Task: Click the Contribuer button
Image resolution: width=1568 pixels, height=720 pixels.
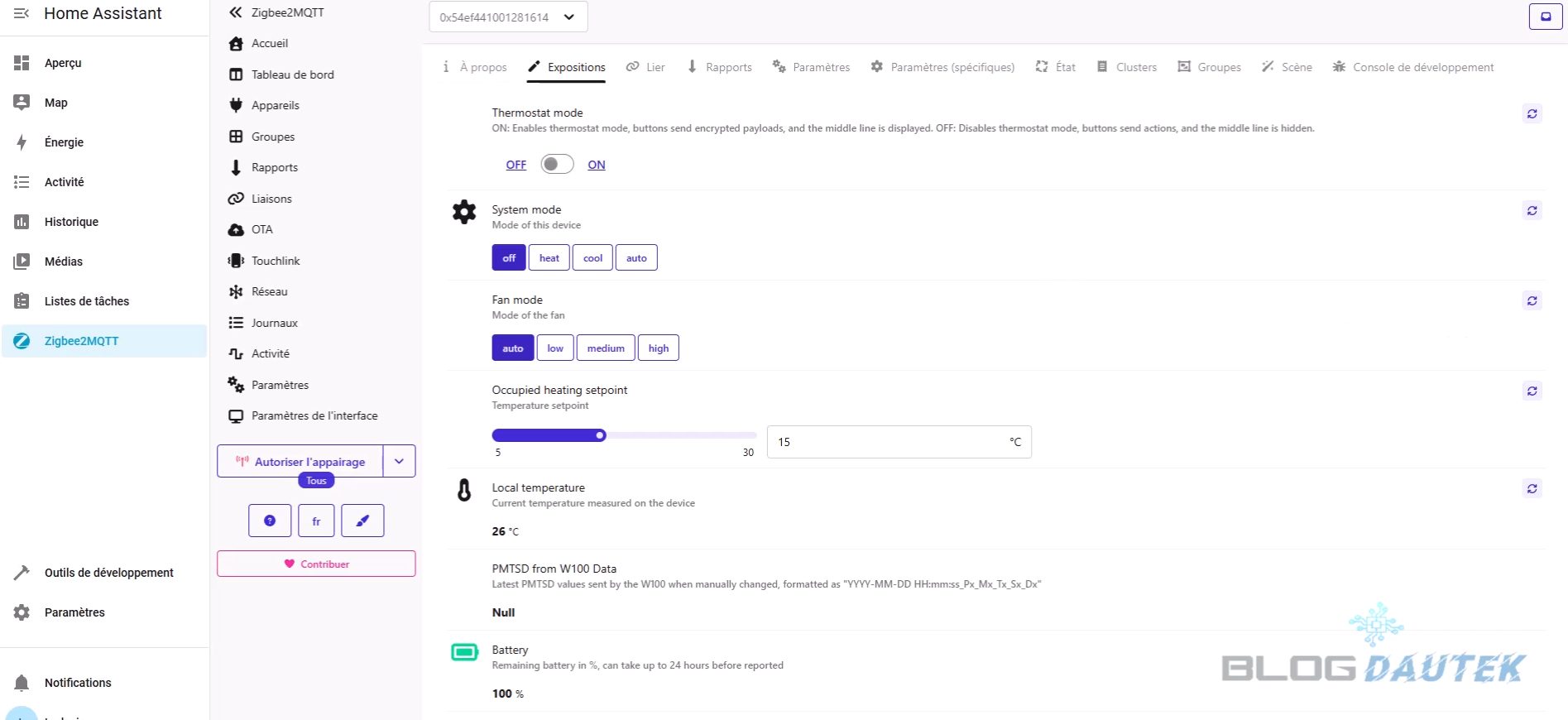Action: click(x=316, y=564)
